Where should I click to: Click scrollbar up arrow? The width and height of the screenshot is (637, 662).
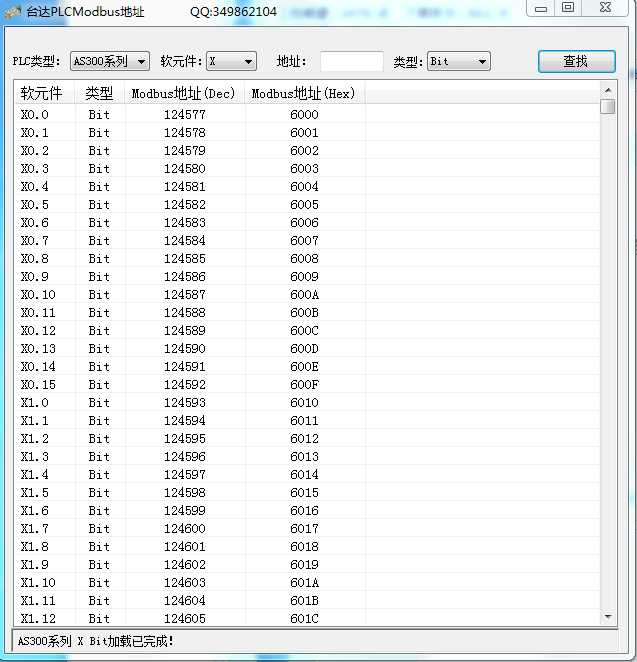(x=608, y=89)
